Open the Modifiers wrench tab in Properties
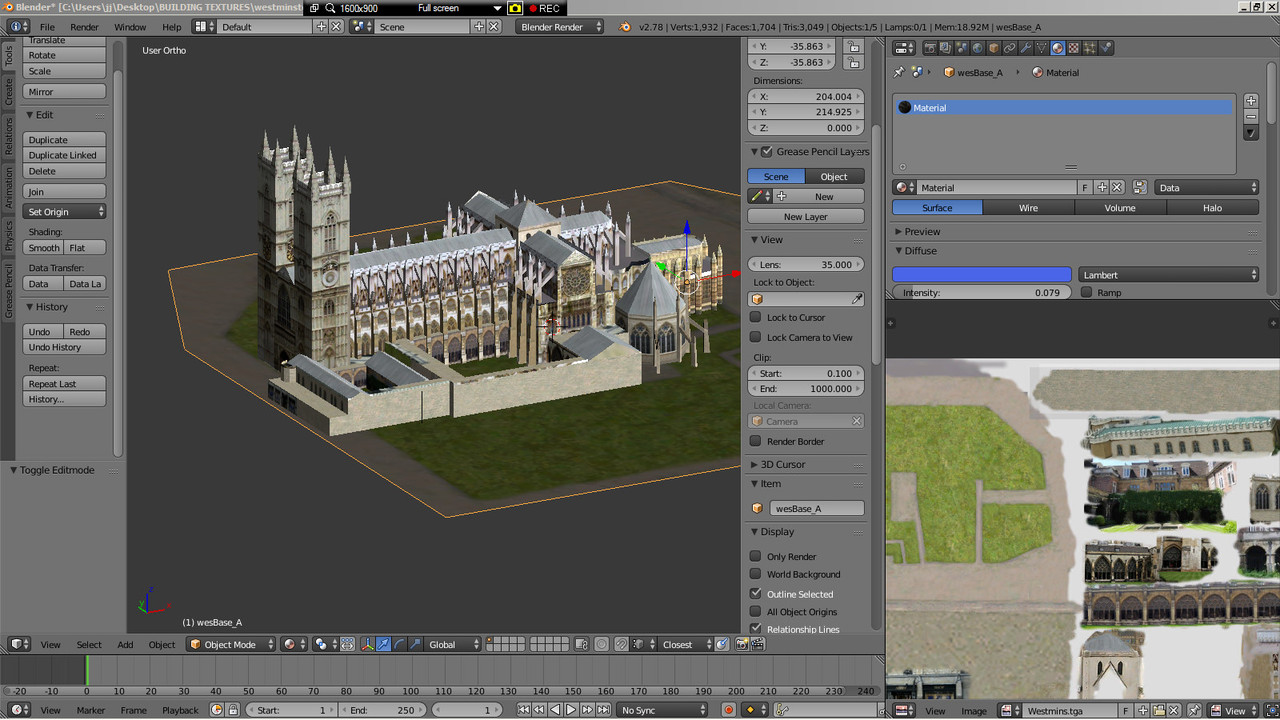 point(1025,48)
